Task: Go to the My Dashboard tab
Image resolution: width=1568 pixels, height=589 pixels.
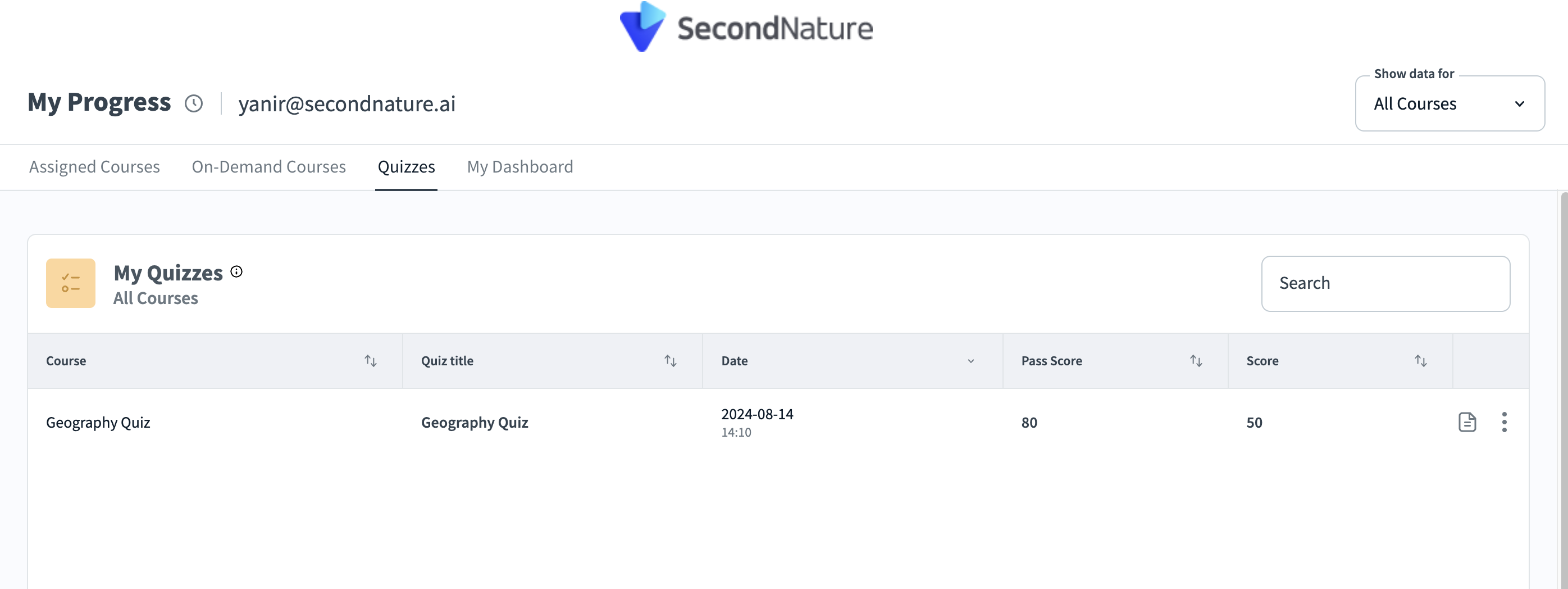Action: [520, 167]
